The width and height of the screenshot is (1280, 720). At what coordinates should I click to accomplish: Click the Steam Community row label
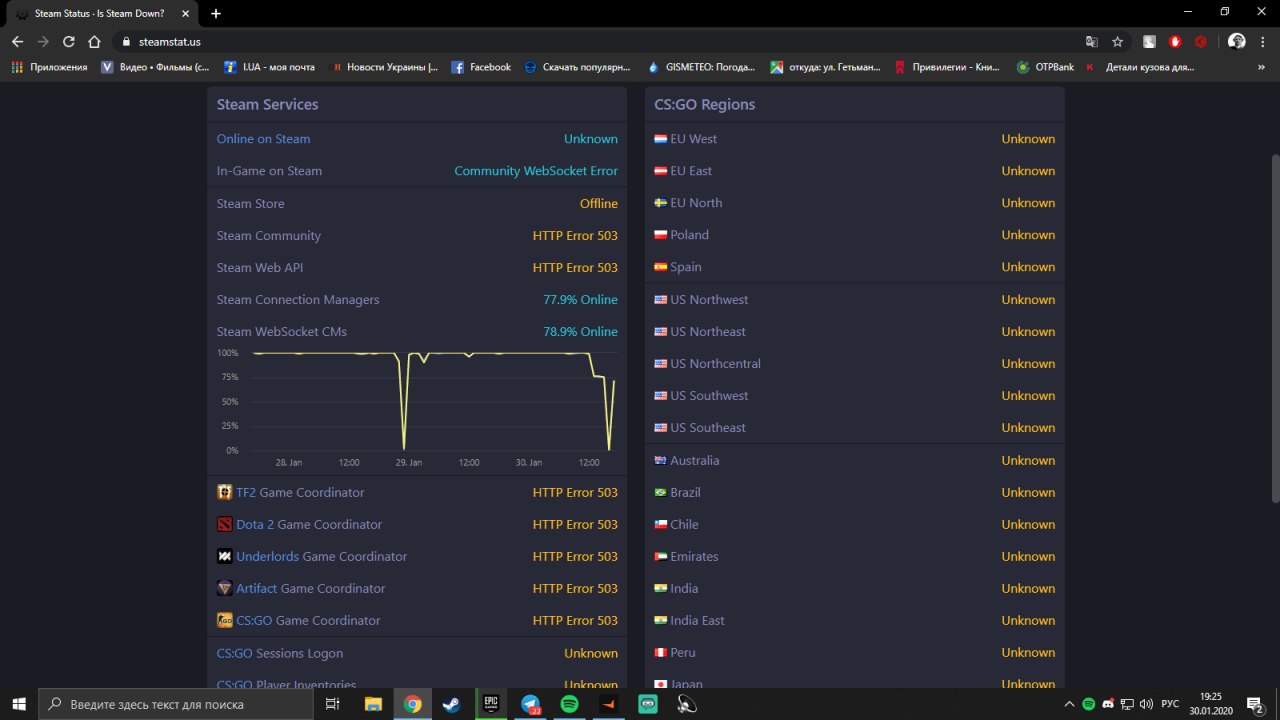[269, 235]
